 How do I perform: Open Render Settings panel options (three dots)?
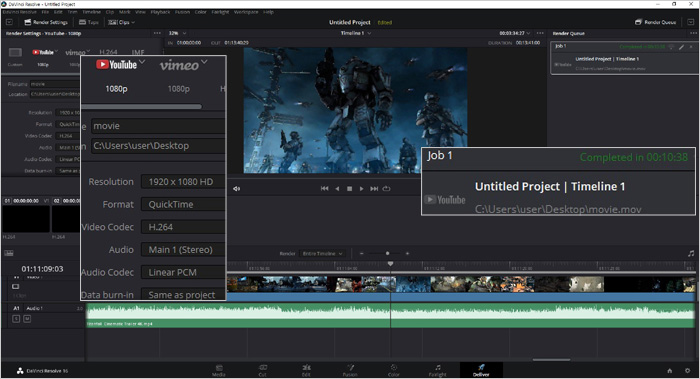(x=157, y=33)
